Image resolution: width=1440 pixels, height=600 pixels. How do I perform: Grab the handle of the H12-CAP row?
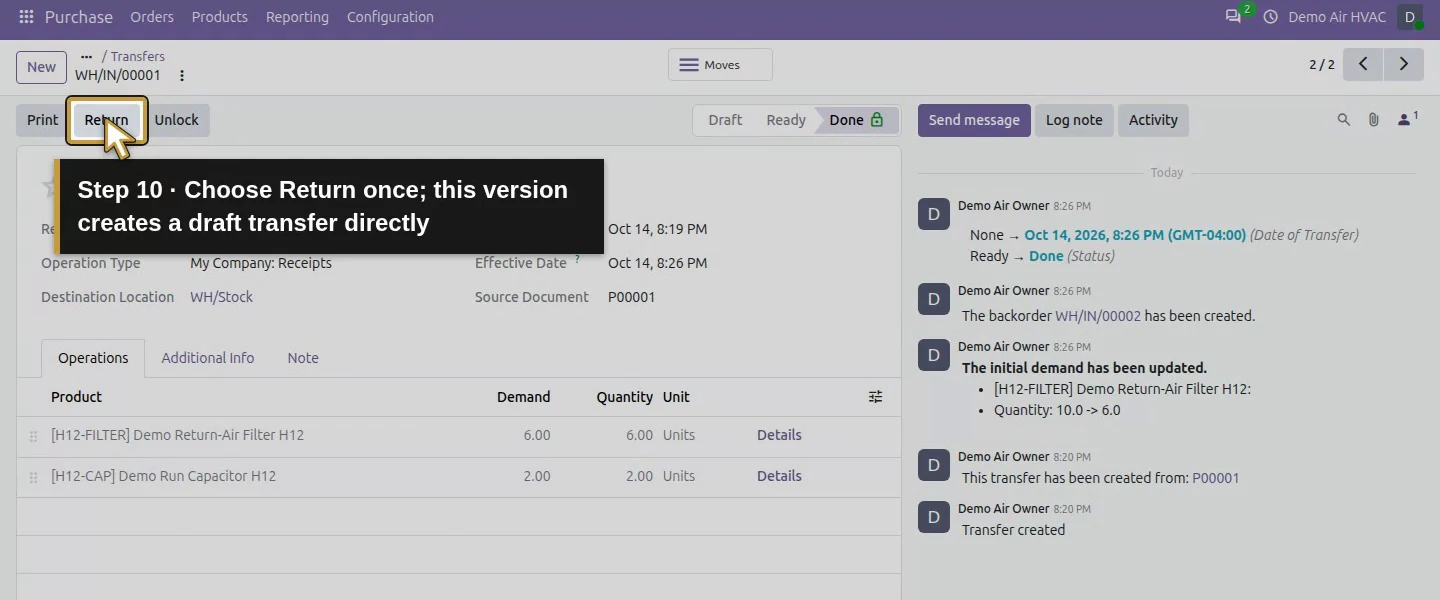33,477
